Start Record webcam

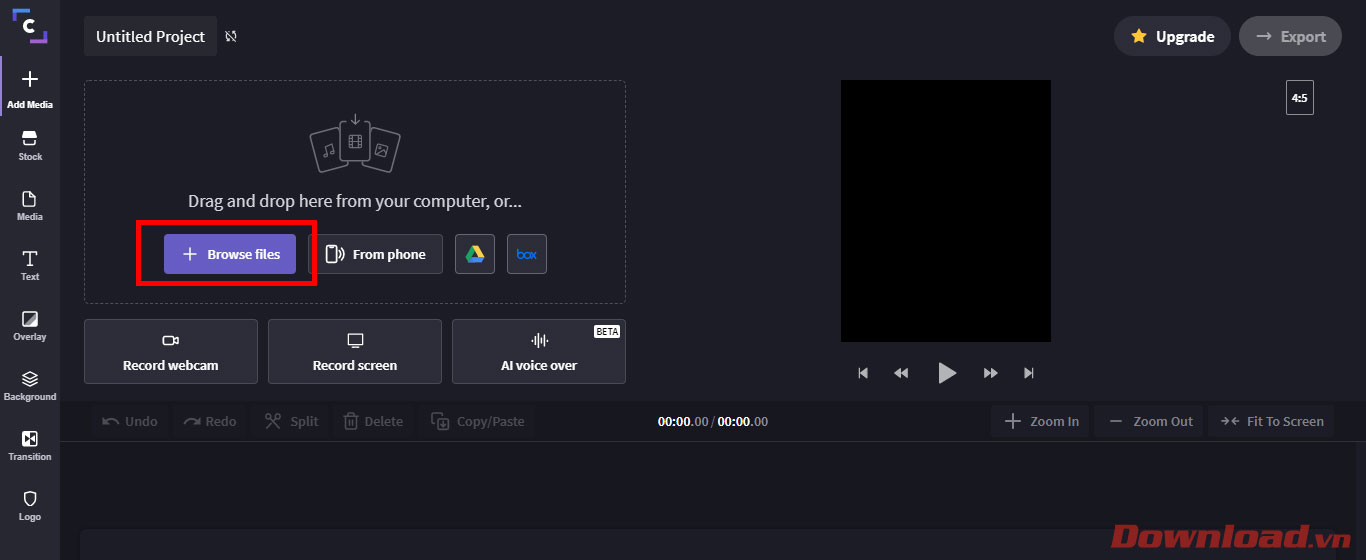pyautogui.click(x=171, y=352)
